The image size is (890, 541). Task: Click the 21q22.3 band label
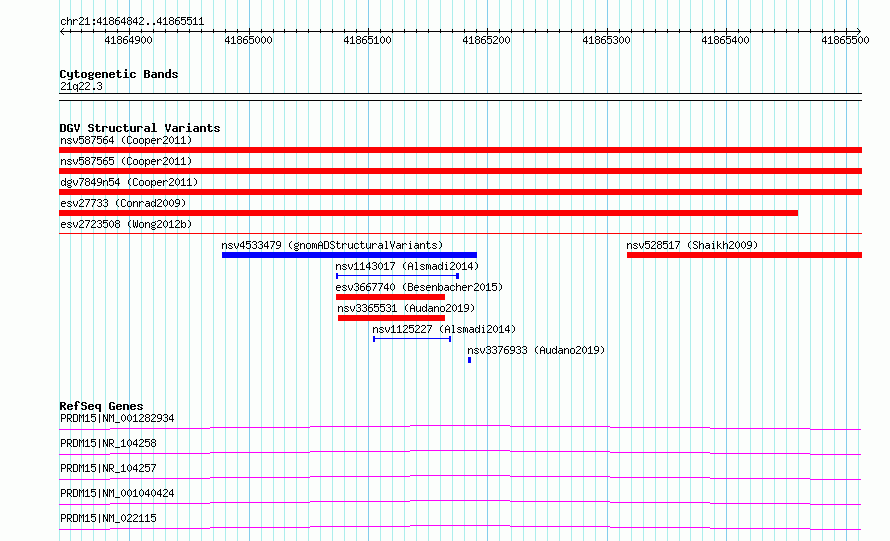[81, 86]
